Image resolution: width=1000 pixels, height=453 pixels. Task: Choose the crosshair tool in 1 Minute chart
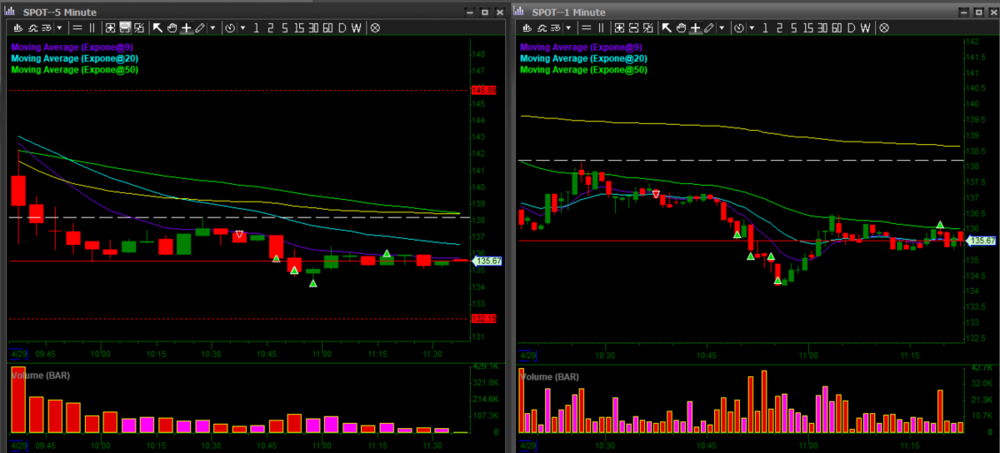click(696, 28)
